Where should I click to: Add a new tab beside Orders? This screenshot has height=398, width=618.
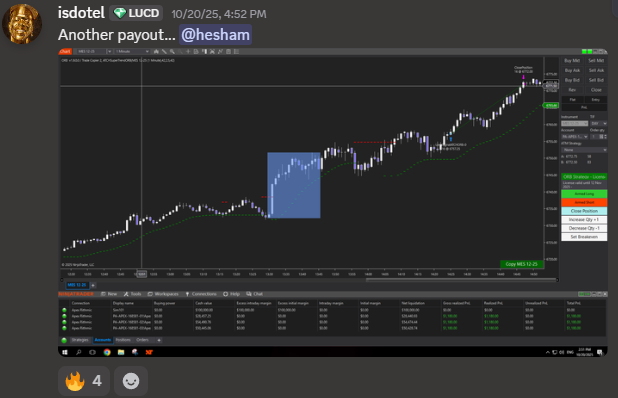click(159, 340)
